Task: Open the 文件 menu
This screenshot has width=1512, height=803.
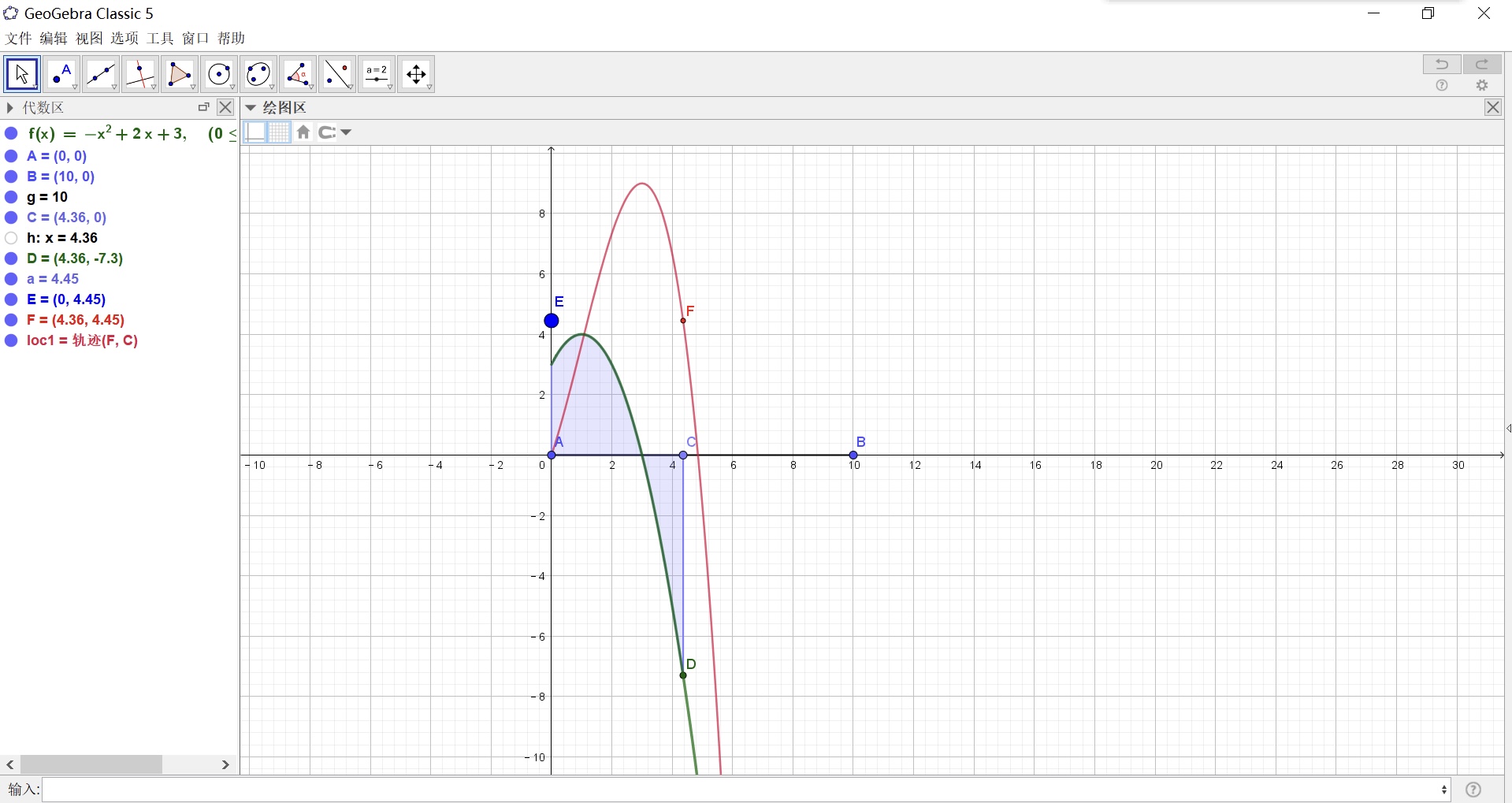Action: coord(18,38)
